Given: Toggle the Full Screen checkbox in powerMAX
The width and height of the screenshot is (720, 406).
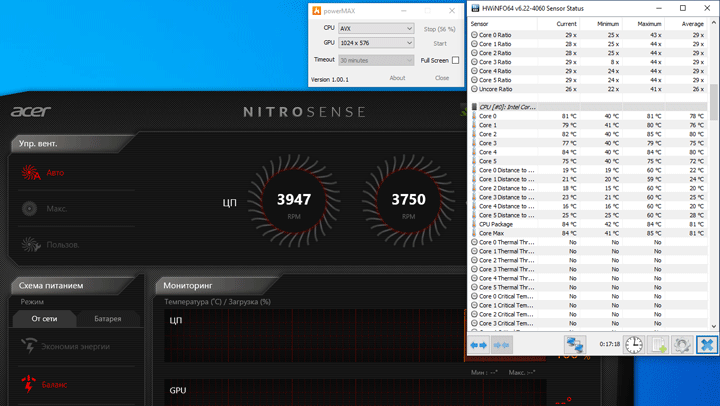Looking at the screenshot, I should pos(456,60).
